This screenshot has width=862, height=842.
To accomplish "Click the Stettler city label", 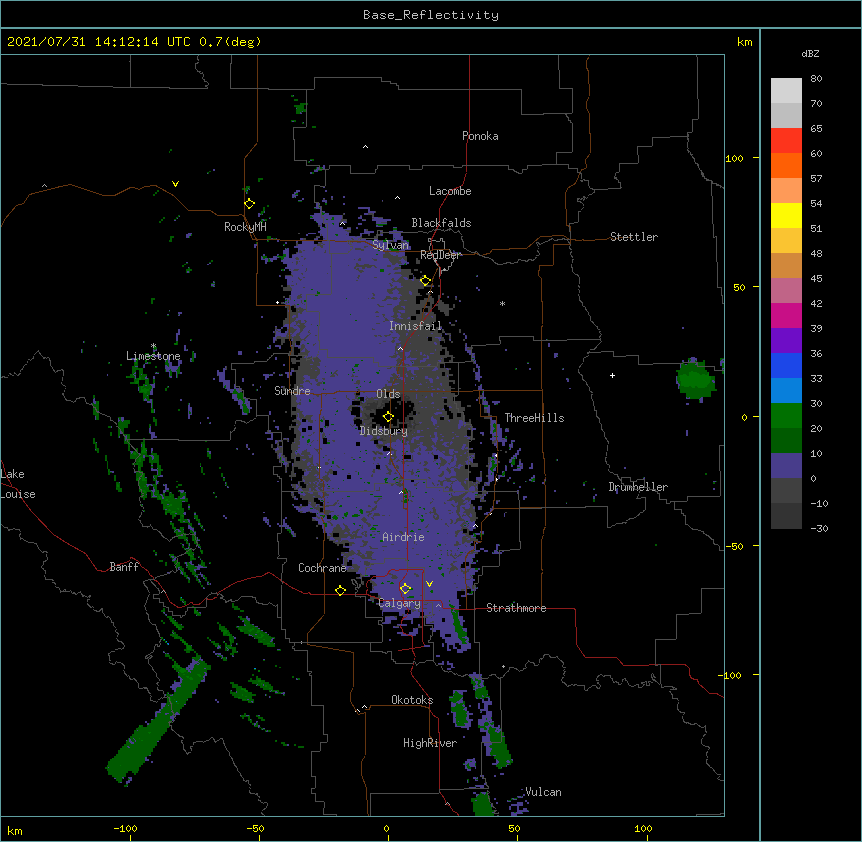I will click(634, 237).
